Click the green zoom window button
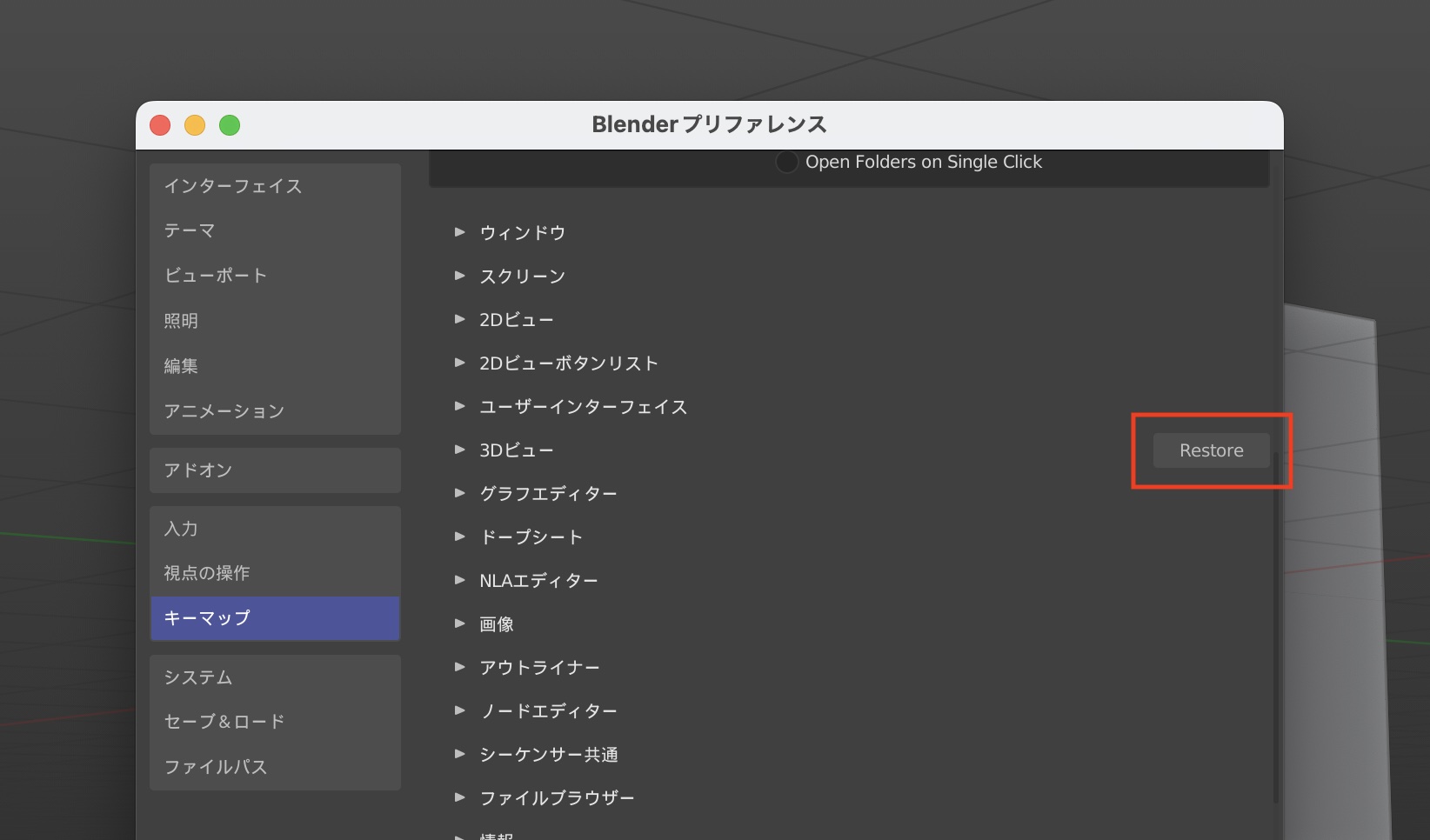The height and width of the screenshot is (840, 1430). 230,125
